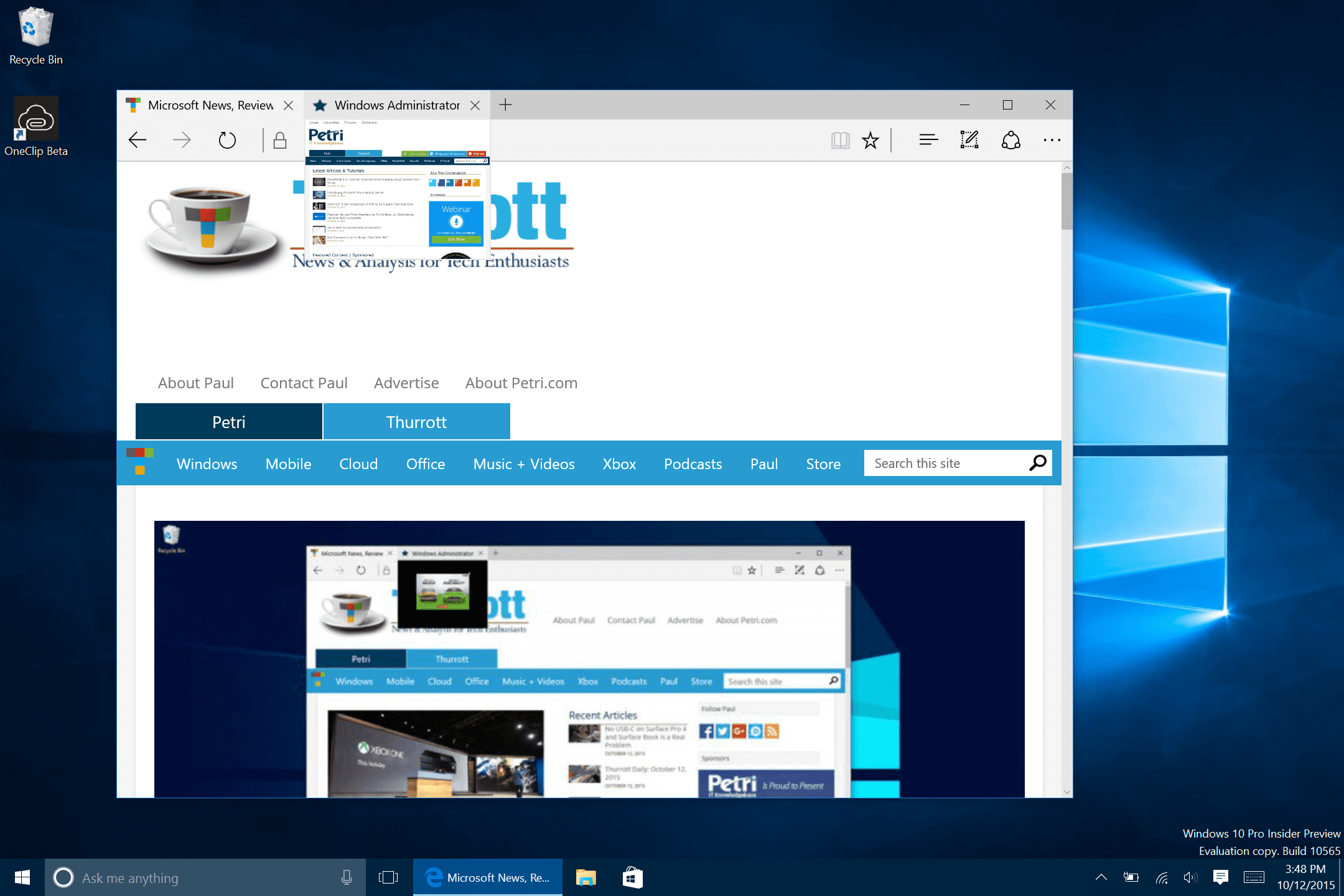Click the Edge refresh button
The width and height of the screenshot is (1344, 896).
227,140
